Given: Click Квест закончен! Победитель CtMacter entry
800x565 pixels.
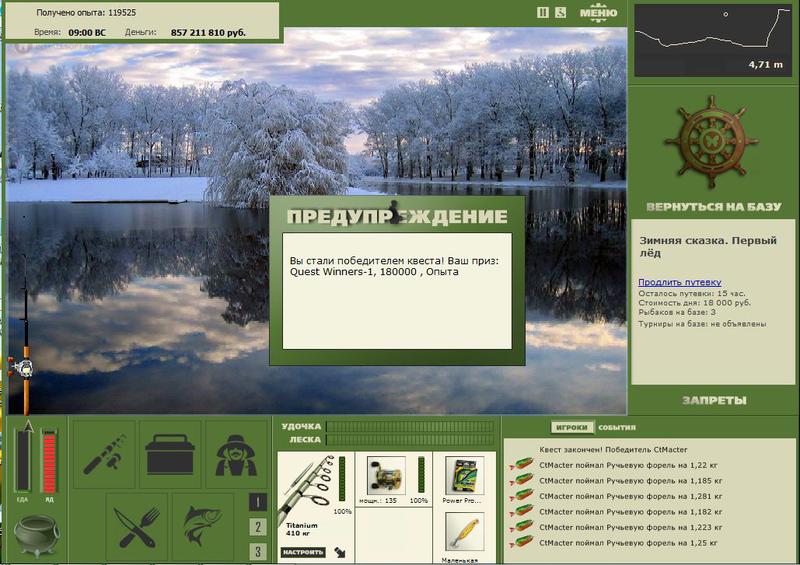Looking at the screenshot, I should click(x=613, y=450).
